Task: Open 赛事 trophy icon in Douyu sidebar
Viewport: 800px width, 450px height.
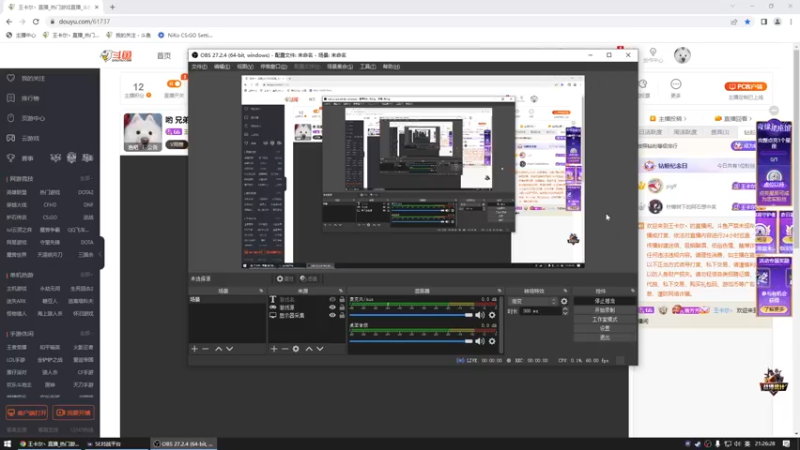Action: coord(11,158)
